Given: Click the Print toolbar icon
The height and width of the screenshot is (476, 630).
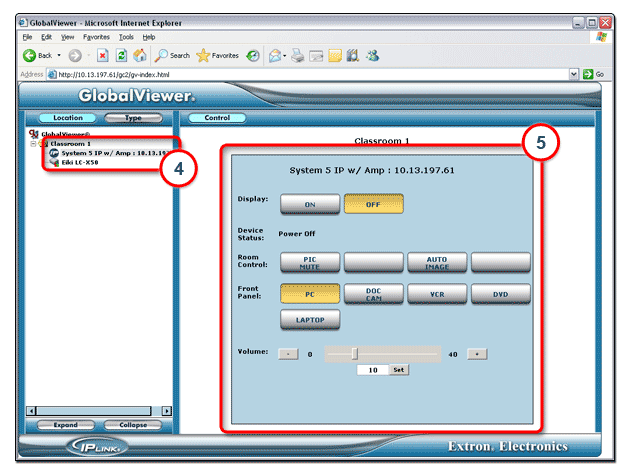Looking at the screenshot, I should point(296,55).
